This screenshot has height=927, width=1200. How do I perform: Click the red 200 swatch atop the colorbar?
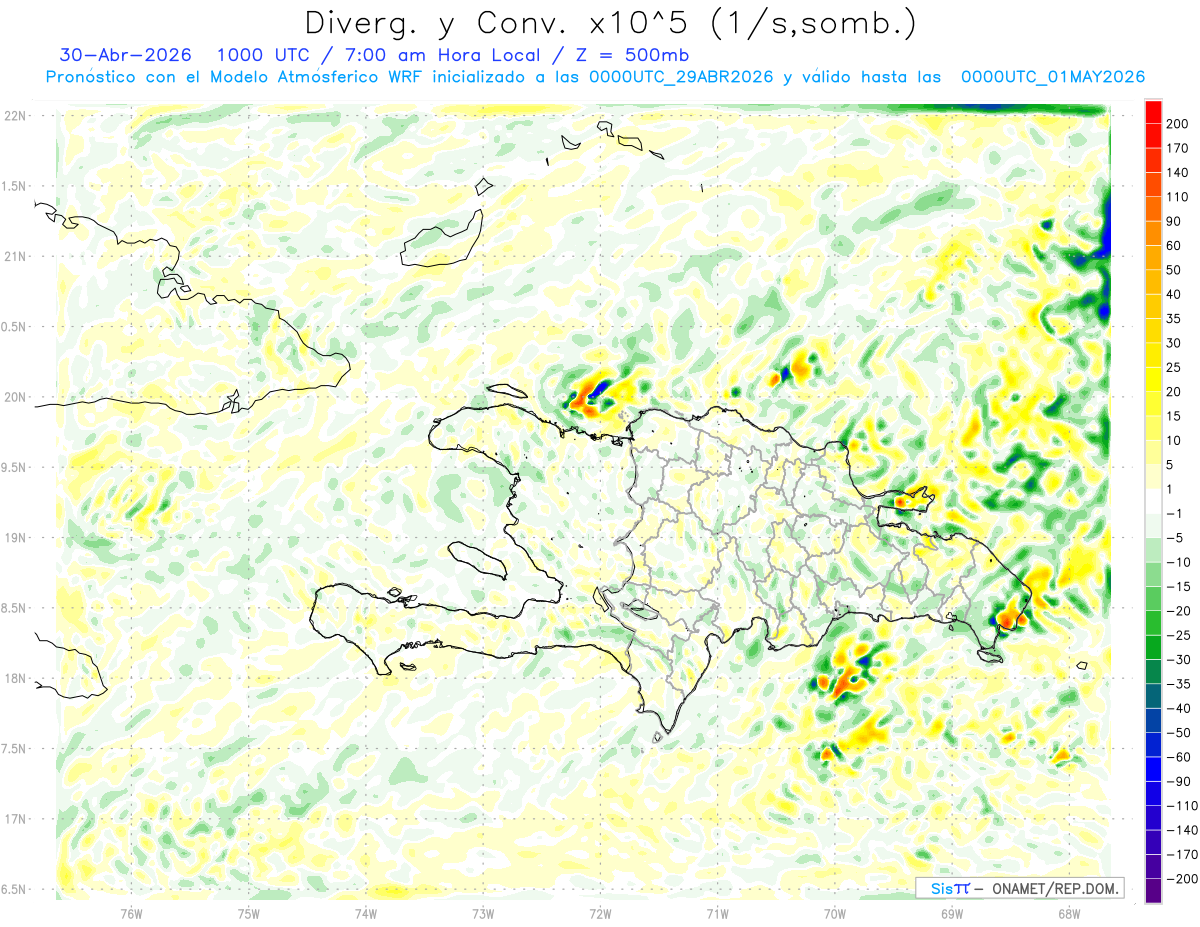coord(1152,112)
